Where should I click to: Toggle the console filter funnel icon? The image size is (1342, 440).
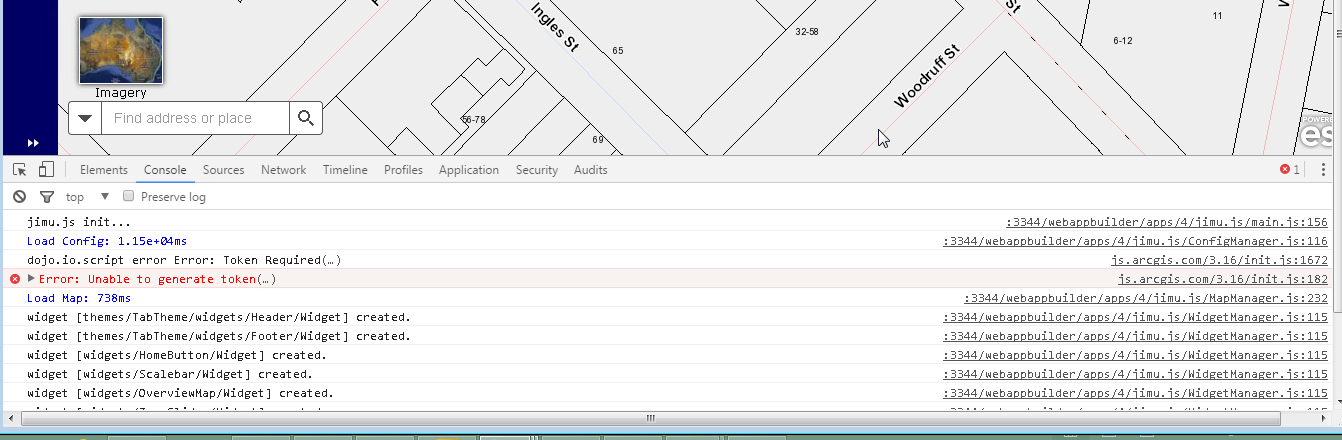coord(46,197)
